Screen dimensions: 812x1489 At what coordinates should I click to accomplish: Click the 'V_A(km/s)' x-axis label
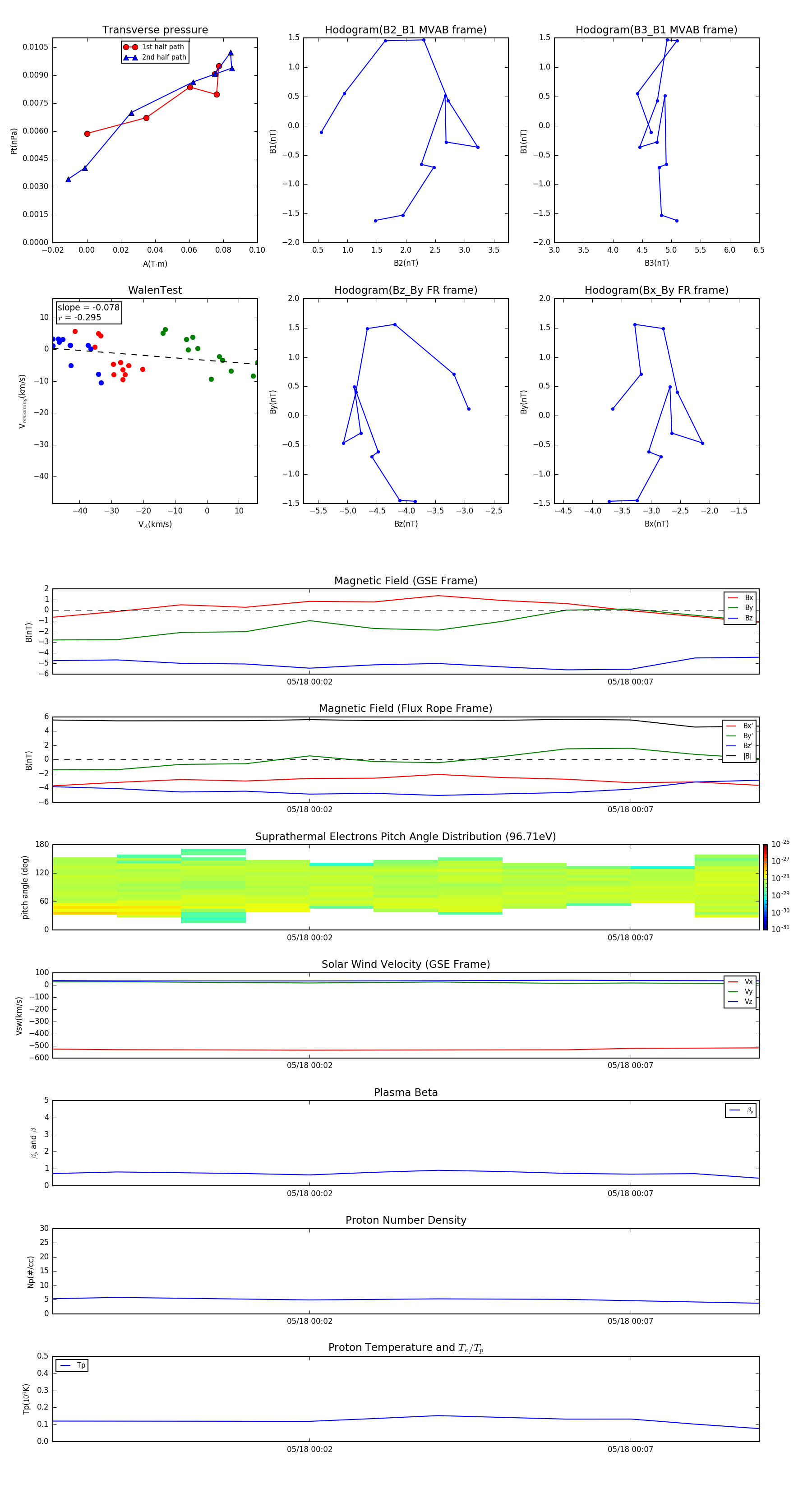click(155, 524)
